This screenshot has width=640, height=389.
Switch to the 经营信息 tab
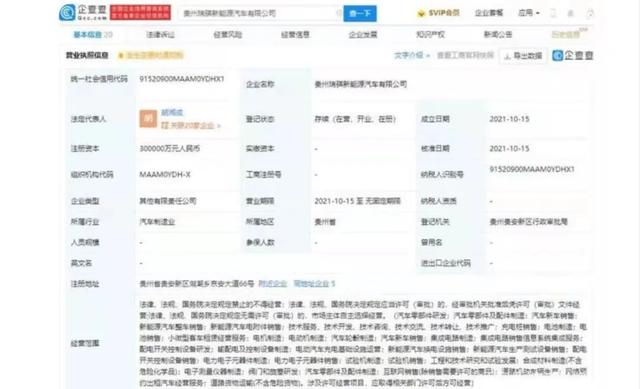tap(296, 35)
